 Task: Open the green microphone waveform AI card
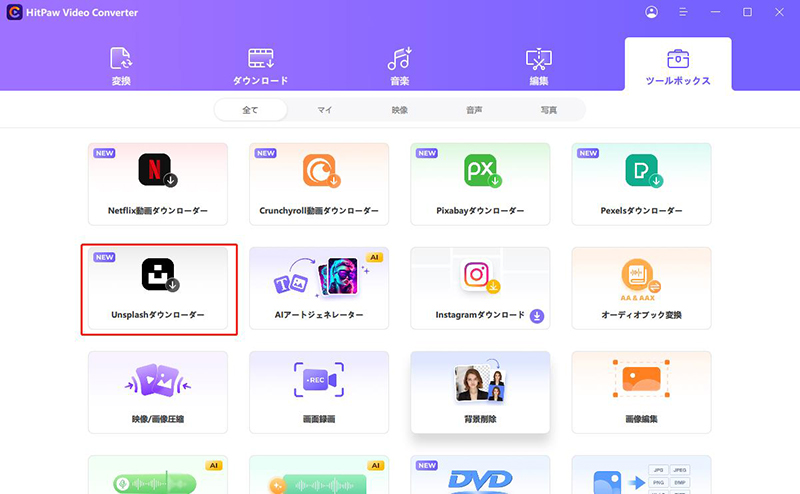[x=158, y=475]
